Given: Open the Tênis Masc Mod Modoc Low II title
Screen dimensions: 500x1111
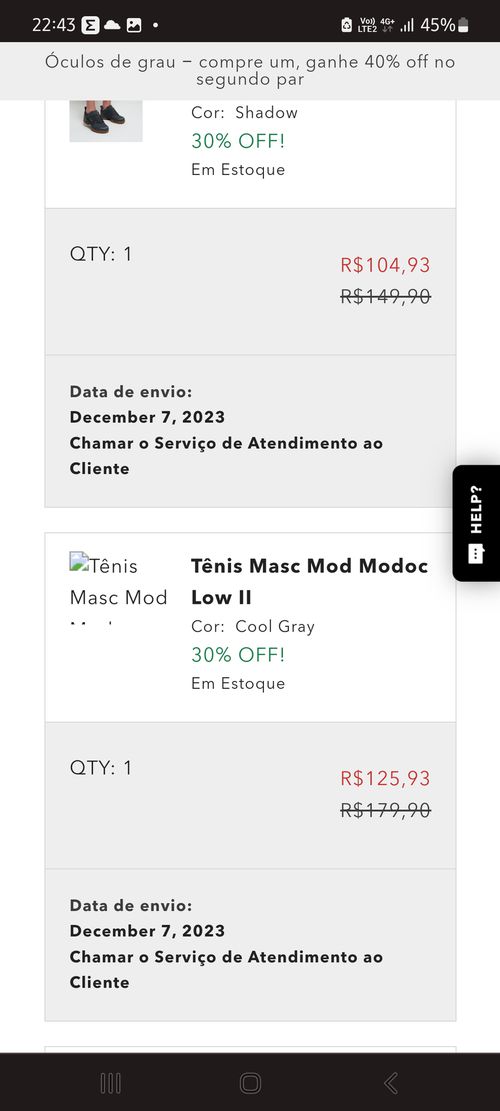Looking at the screenshot, I should (x=309, y=582).
